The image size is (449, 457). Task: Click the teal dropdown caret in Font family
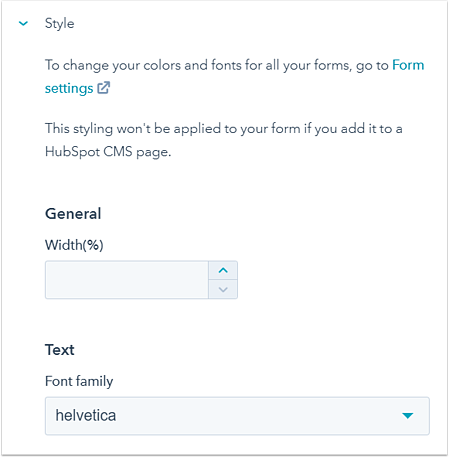(407, 416)
